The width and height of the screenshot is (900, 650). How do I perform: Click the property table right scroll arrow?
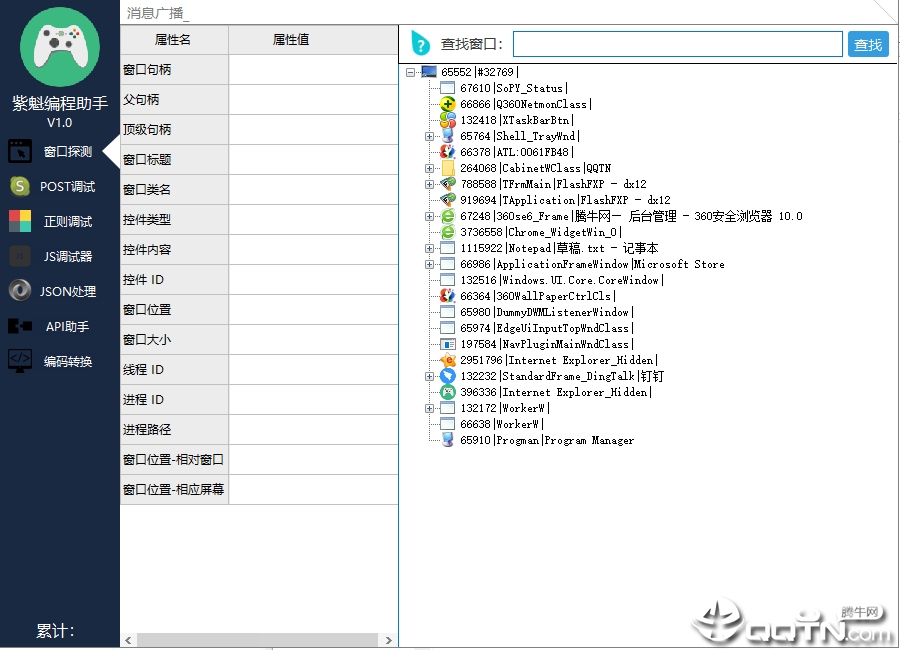pyautogui.click(x=389, y=640)
